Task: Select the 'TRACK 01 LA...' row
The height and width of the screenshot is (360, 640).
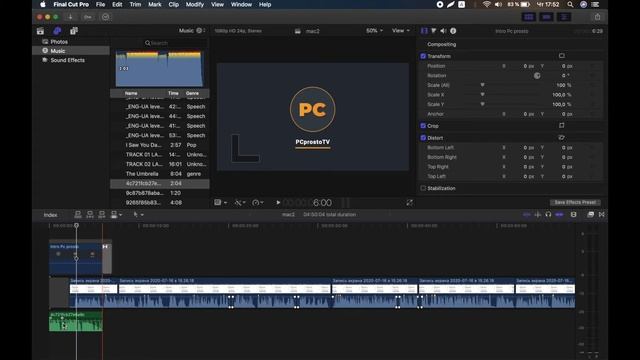Action: click(160, 155)
